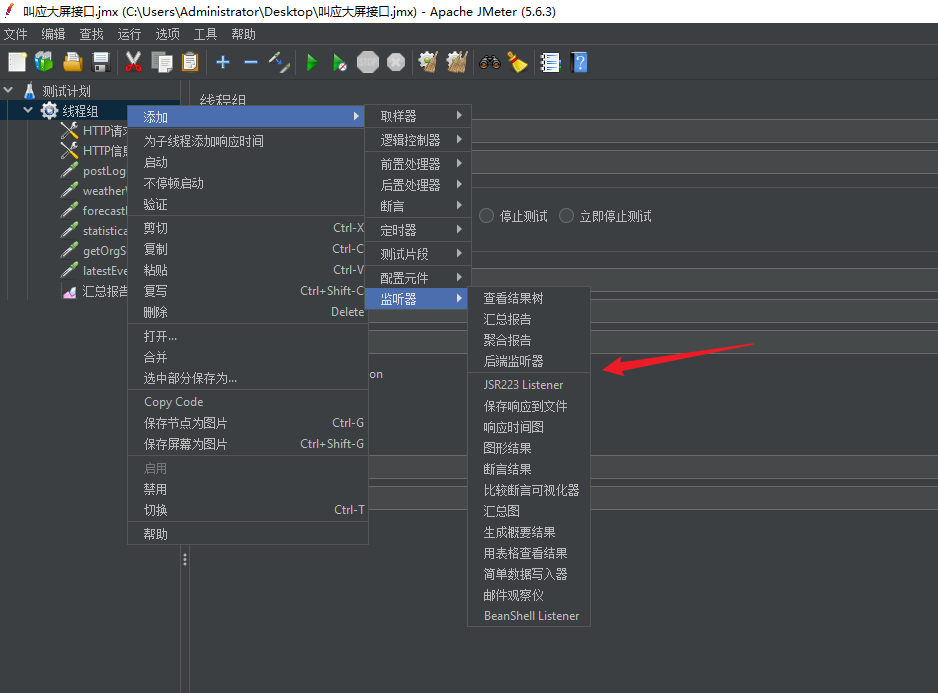This screenshot has height=693, width=938.
Task: Open the 帮助 menu in menu bar
Action: click(x=243, y=34)
